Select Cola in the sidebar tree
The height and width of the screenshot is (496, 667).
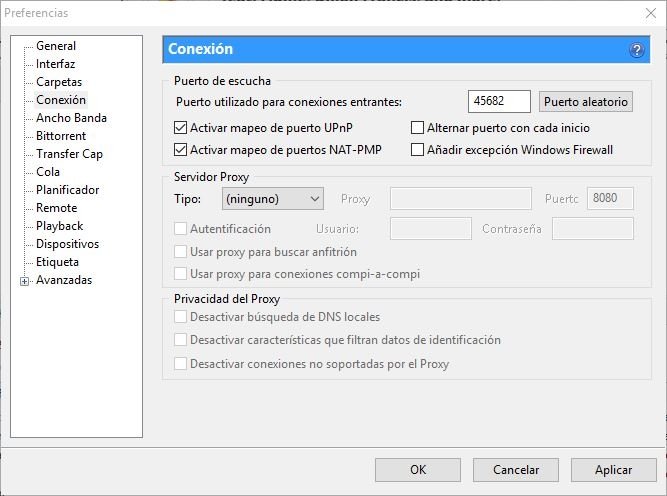(x=48, y=172)
